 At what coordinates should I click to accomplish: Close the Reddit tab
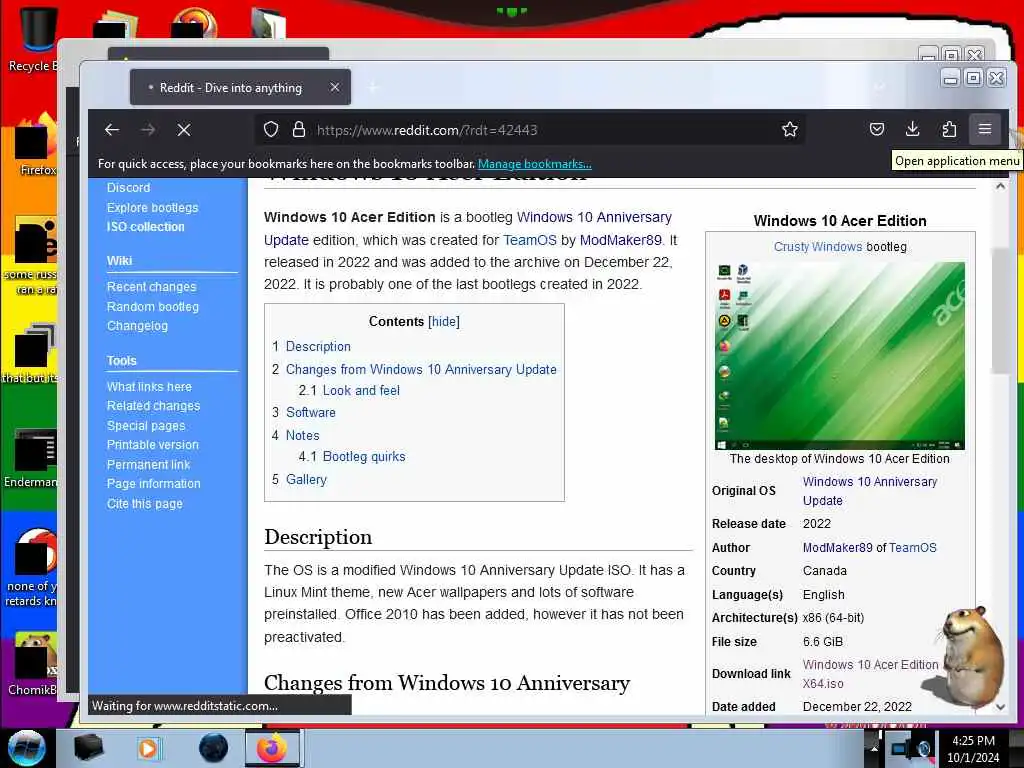point(334,87)
